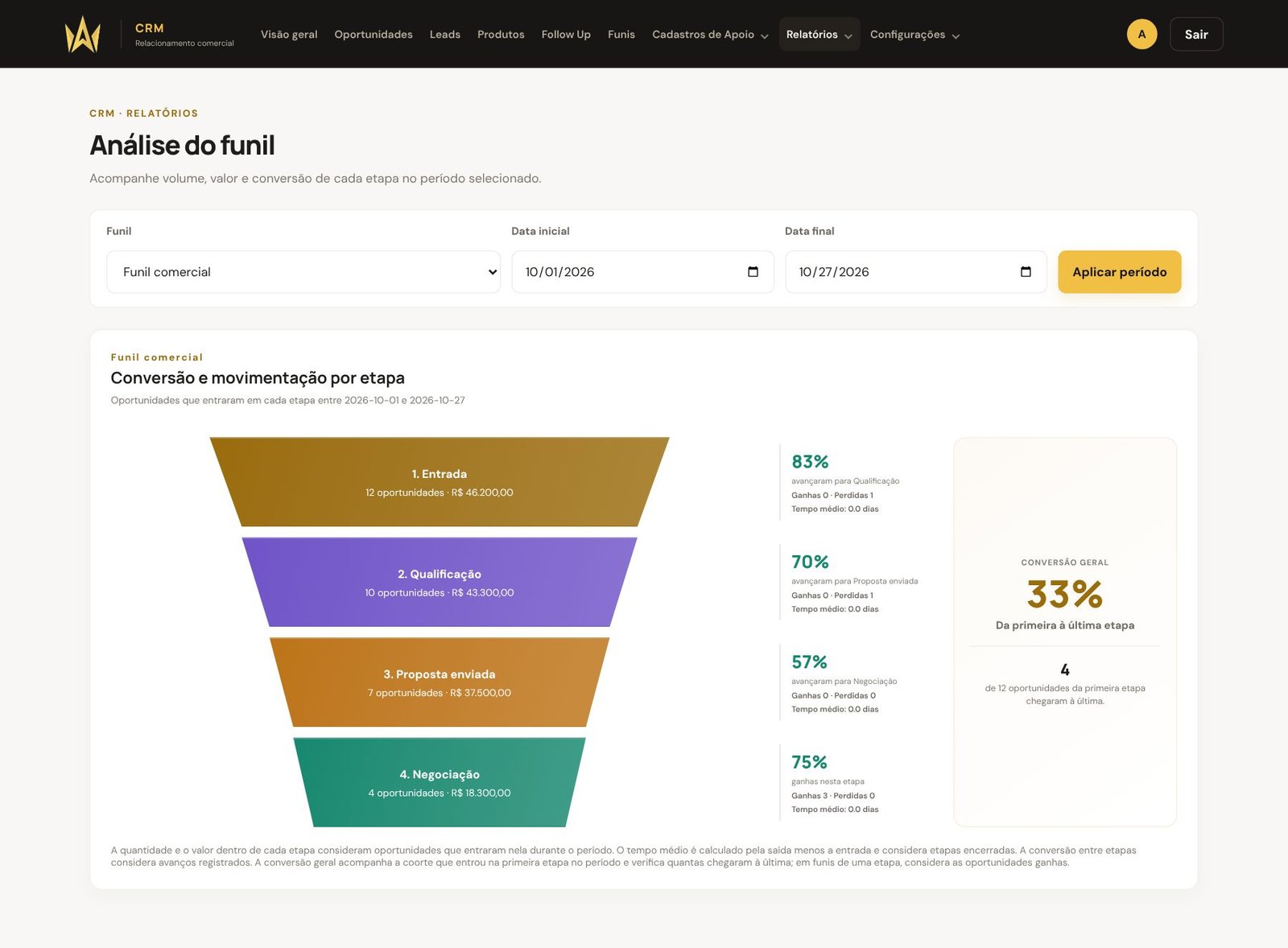Click 'Conversão e movimentação por etapa' heading

[x=258, y=378]
